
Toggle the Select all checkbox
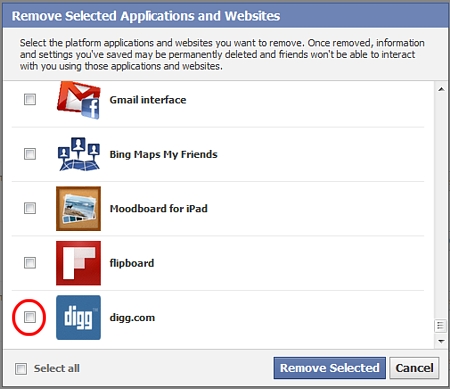point(21,369)
